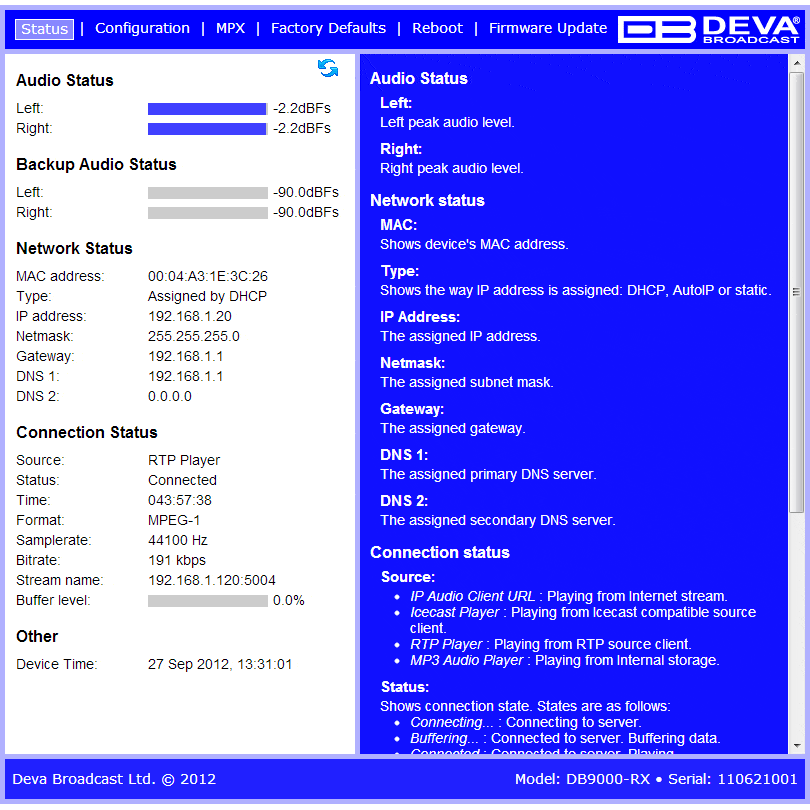Open the Factory Defaults page
Image resolution: width=810 pixels, height=810 pixels.
tap(328, 29)
